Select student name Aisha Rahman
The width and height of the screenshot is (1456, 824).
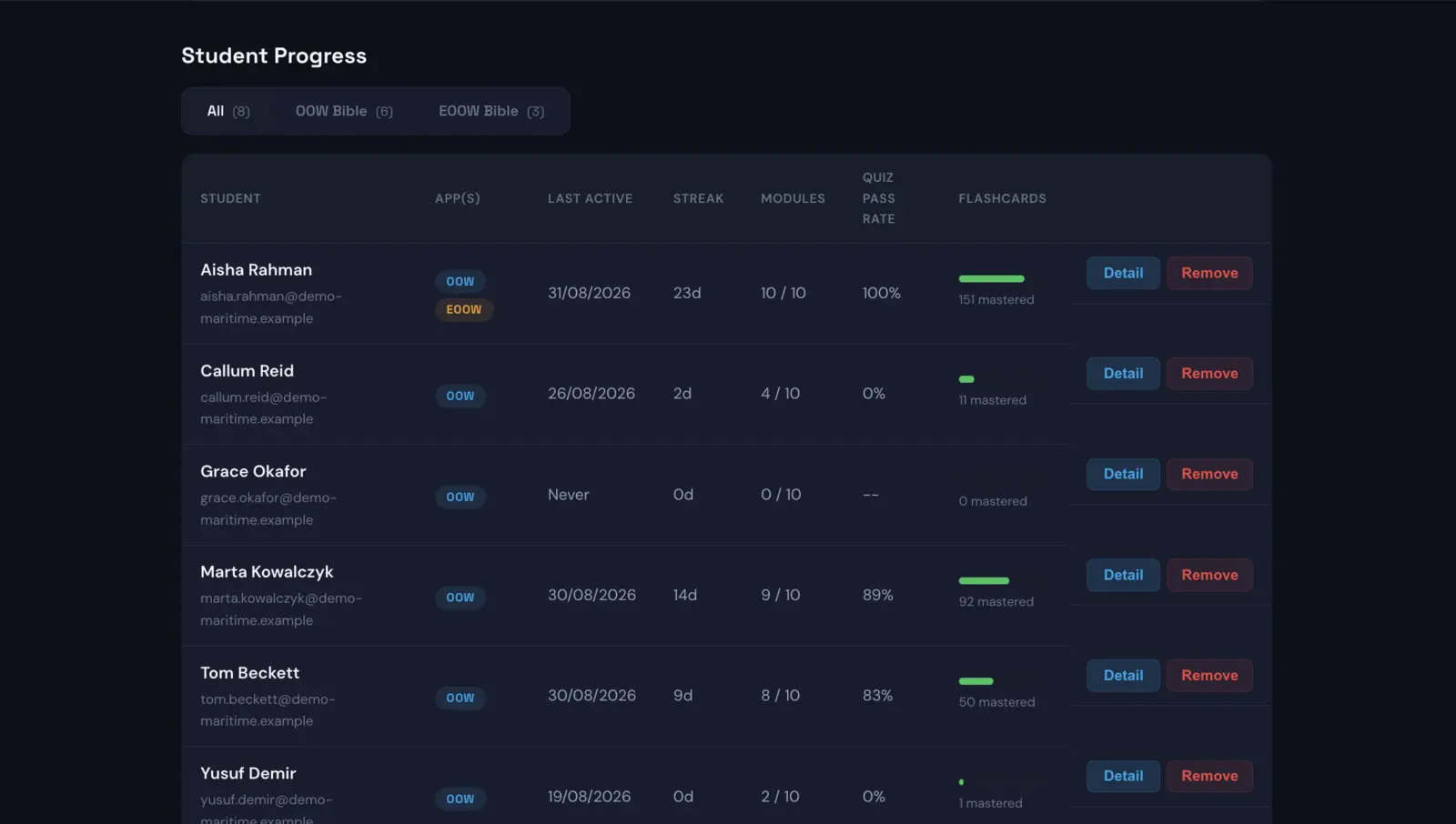tap(256, 270)
